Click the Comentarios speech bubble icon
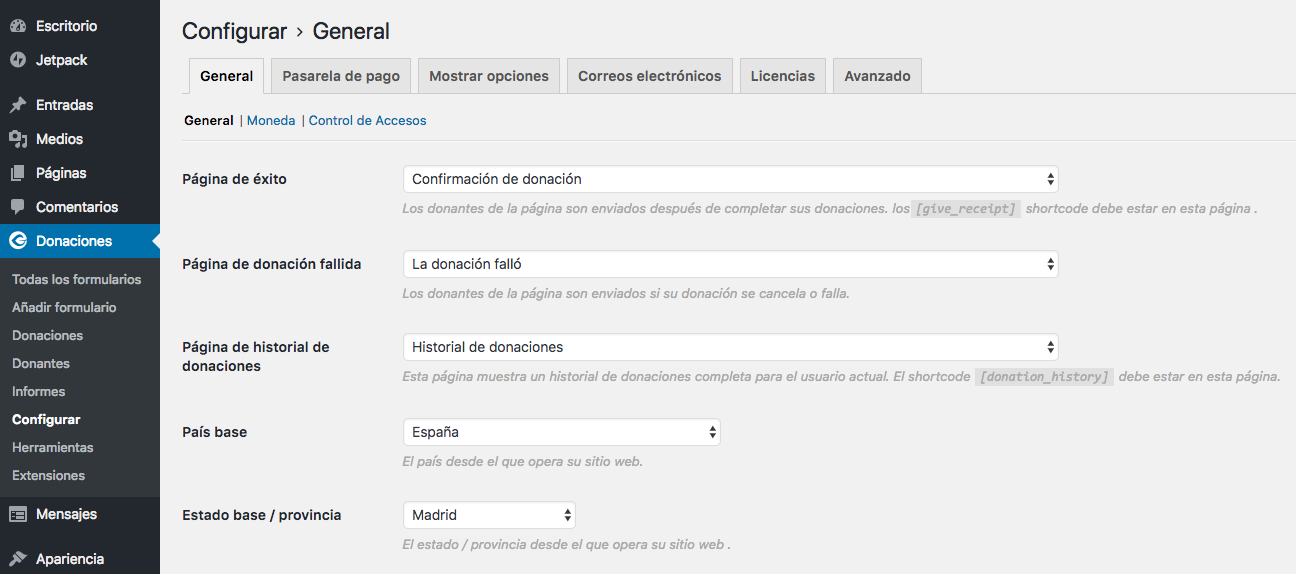Screen dimensions: 1296x574 pos(18,207)
